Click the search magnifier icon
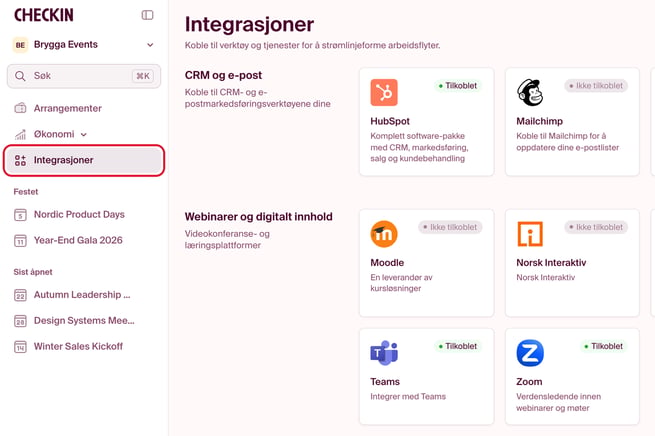655x436 pixels. point(20,76)
